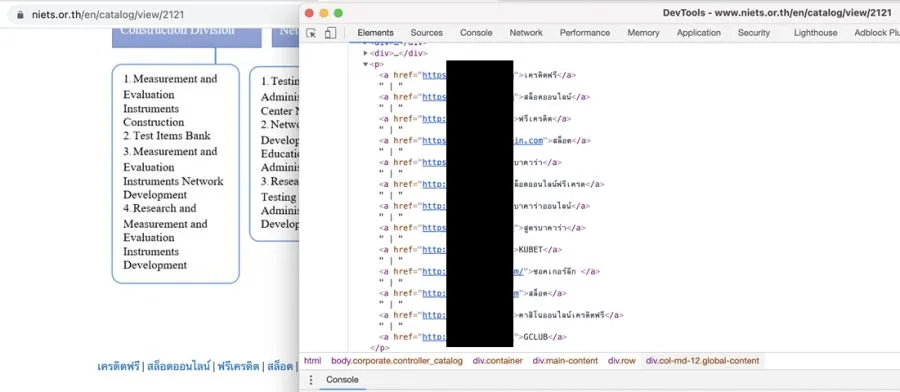This screenshot has width=900, height=392.
Task: Toggle the device toolbar icon
Action: 330,33
